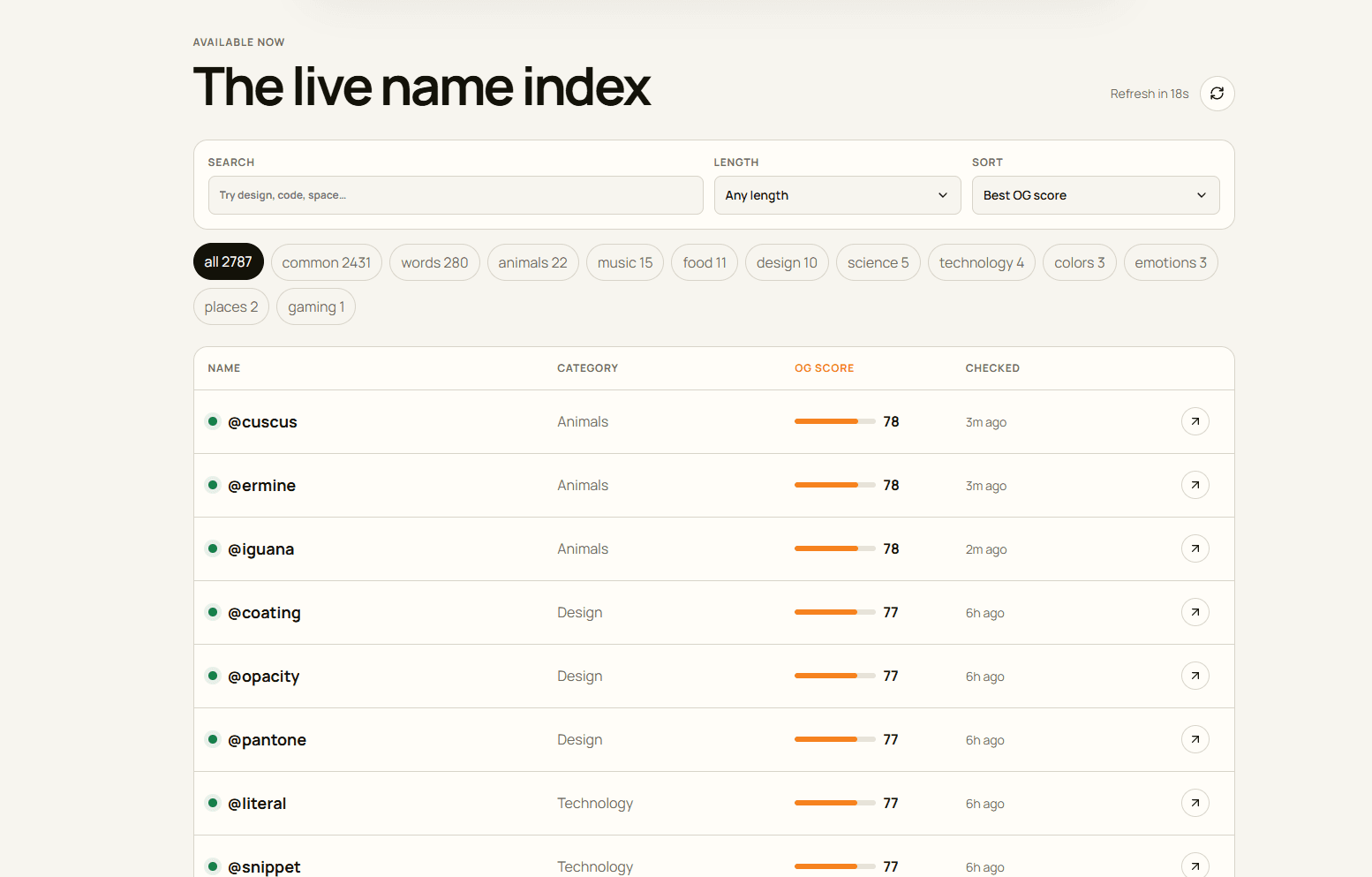Image resolution: width=1372 pixels, height=877 pixels.
Task: Open the arrow link for @pantone
Action: 1195,739
